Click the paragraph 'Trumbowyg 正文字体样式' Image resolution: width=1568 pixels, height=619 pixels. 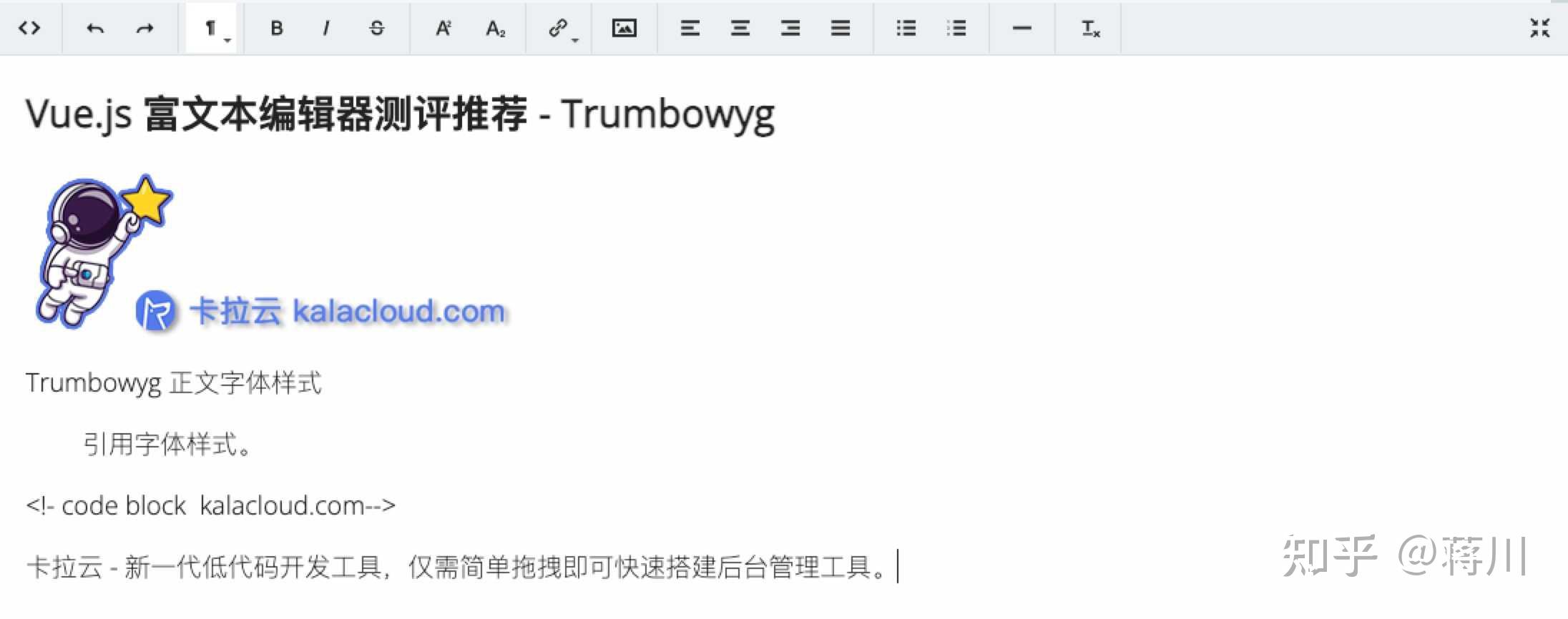174,383
